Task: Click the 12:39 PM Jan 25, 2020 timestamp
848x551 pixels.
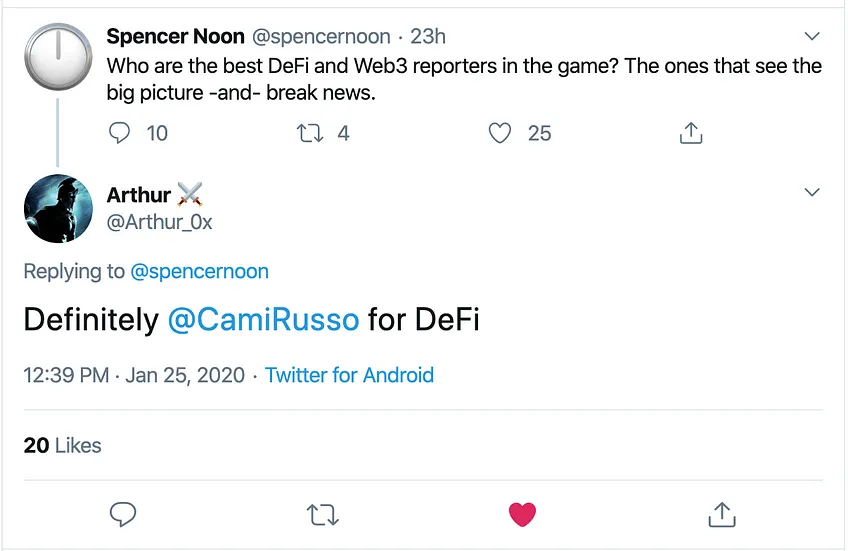Action: 134,375
